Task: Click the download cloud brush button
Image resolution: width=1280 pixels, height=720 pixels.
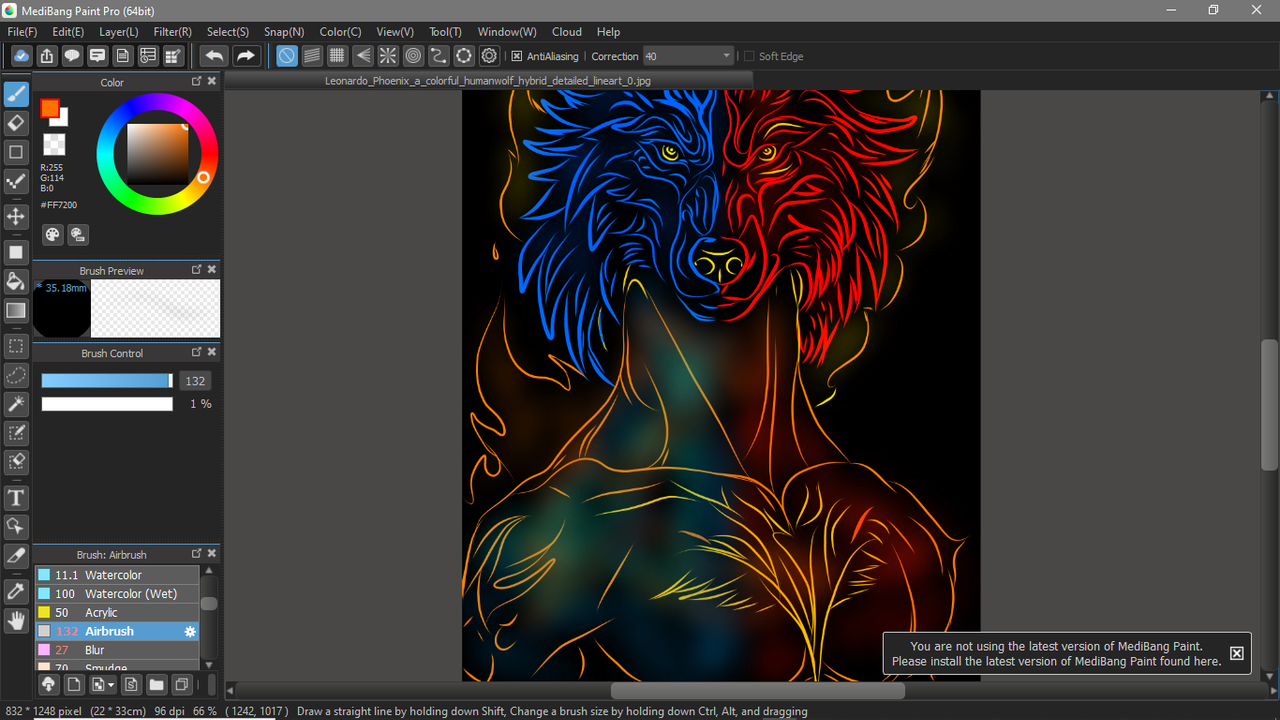Action: click(47, 685)
